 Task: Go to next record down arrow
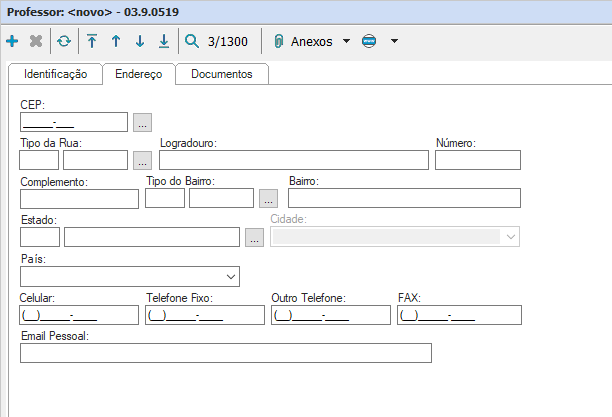pyautogui.click(x=140, y=42)
